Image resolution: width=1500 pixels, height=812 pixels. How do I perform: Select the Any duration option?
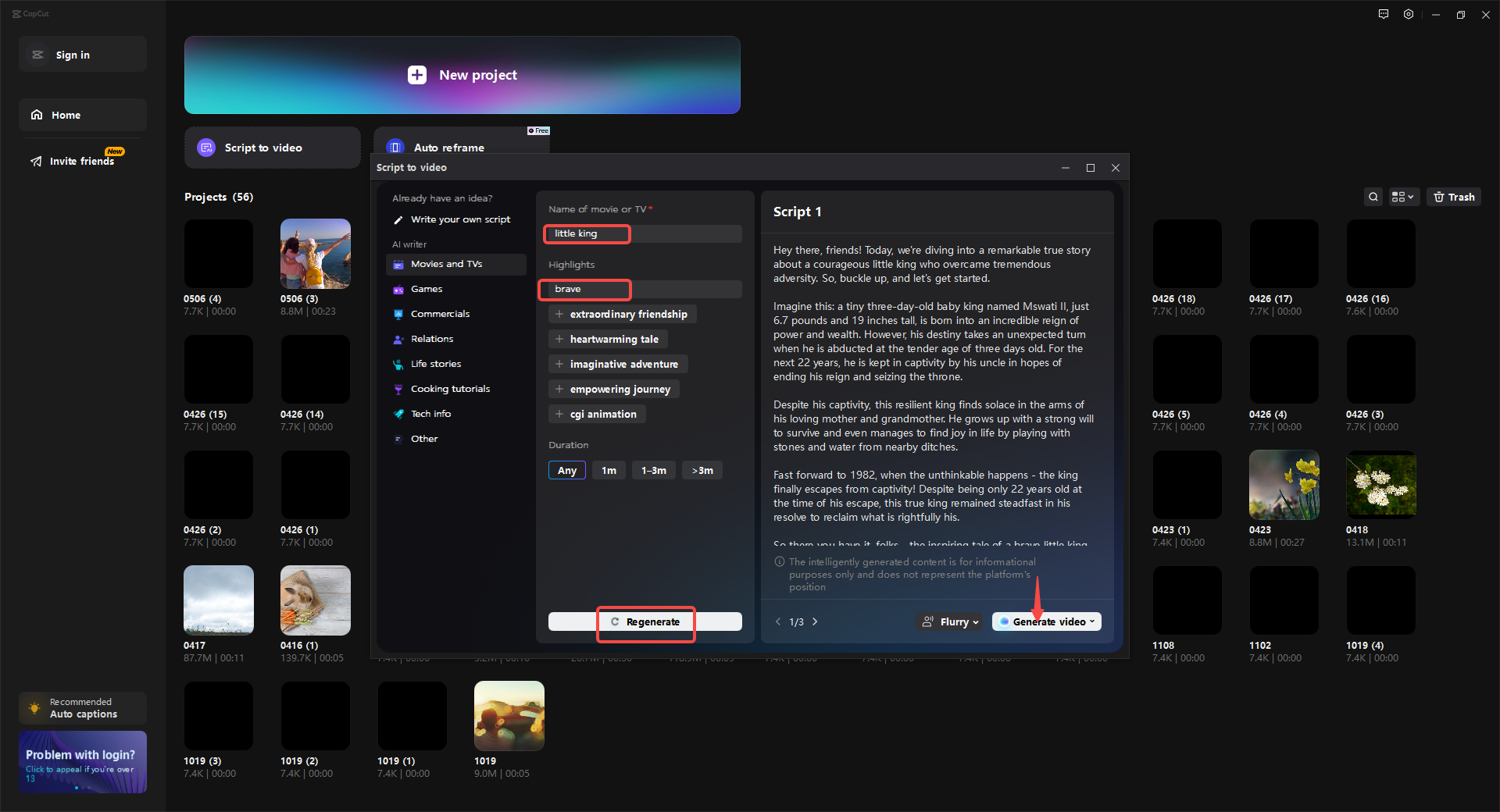point(567,470)
